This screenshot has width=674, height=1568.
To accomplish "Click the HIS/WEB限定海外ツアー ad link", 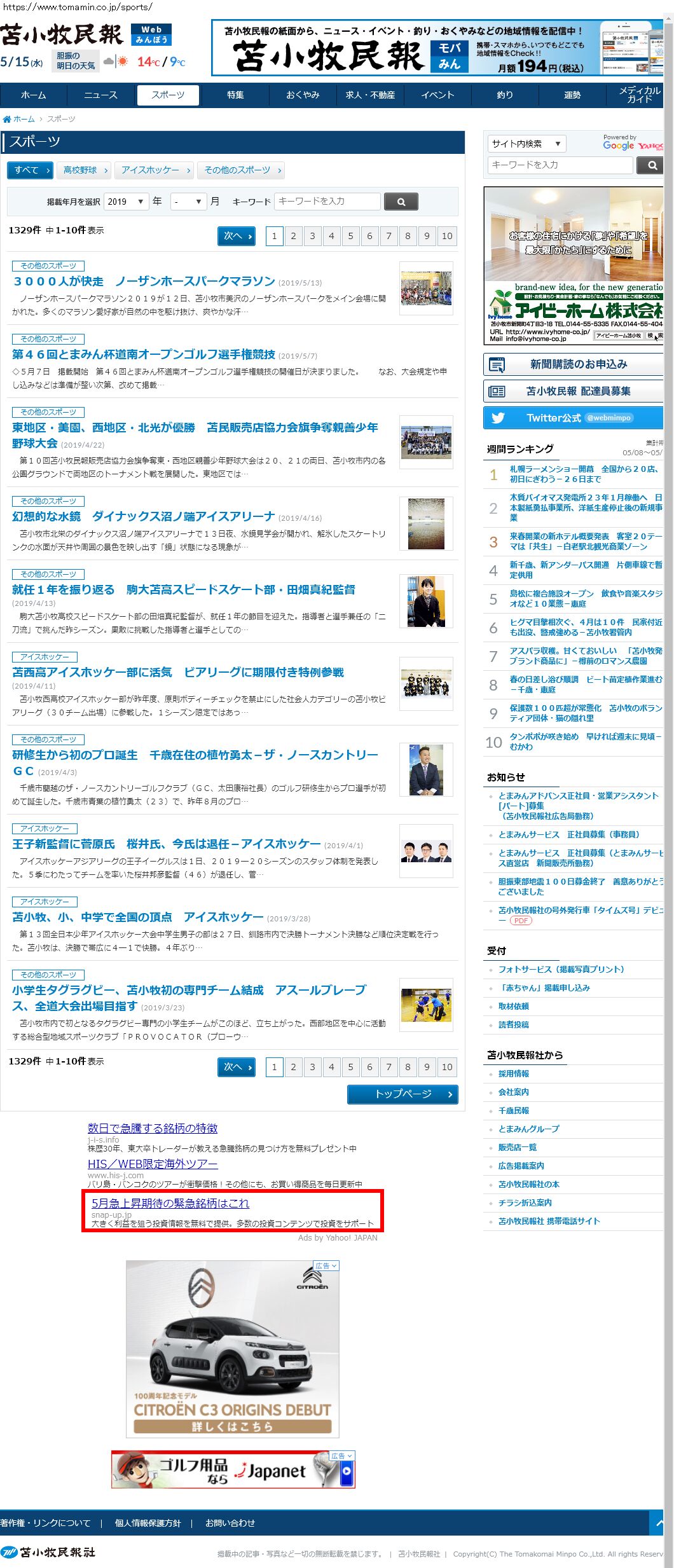I will (153, 1164).
